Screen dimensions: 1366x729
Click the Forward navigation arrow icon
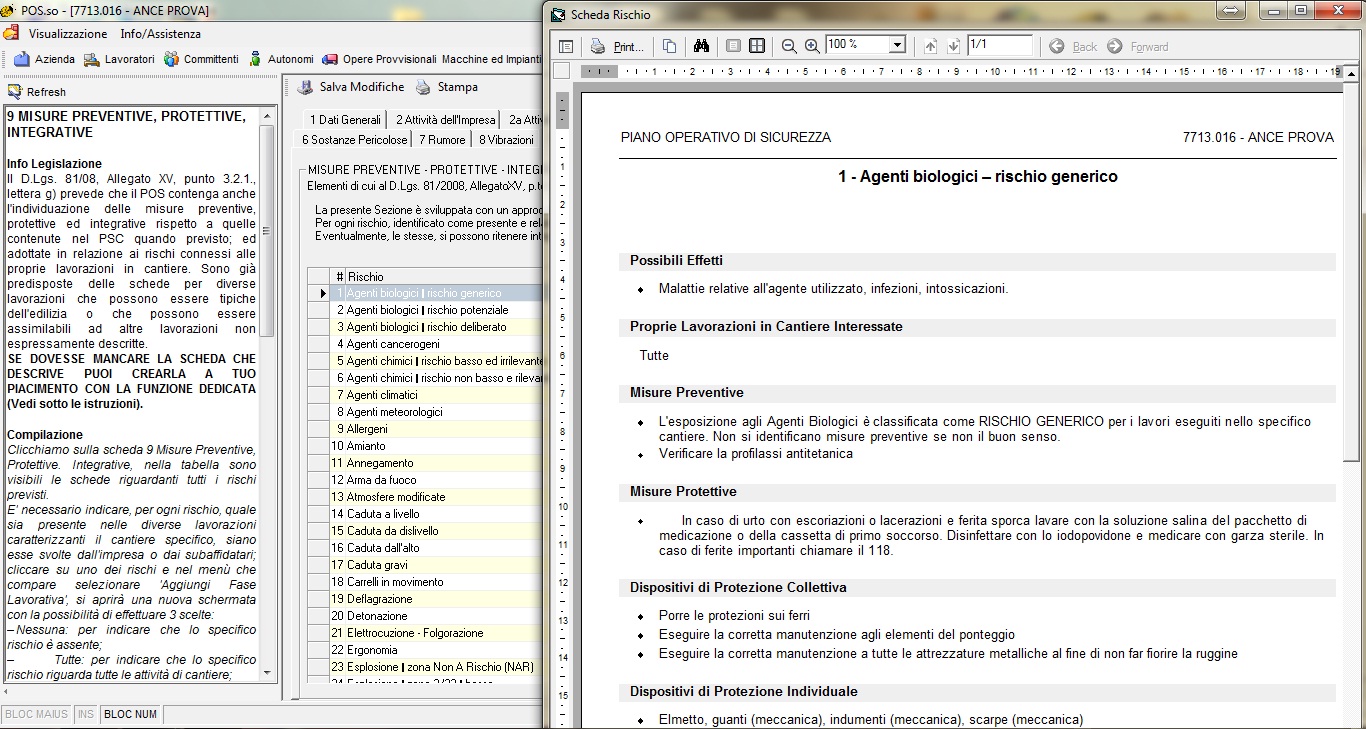(x=1115, y=46)
